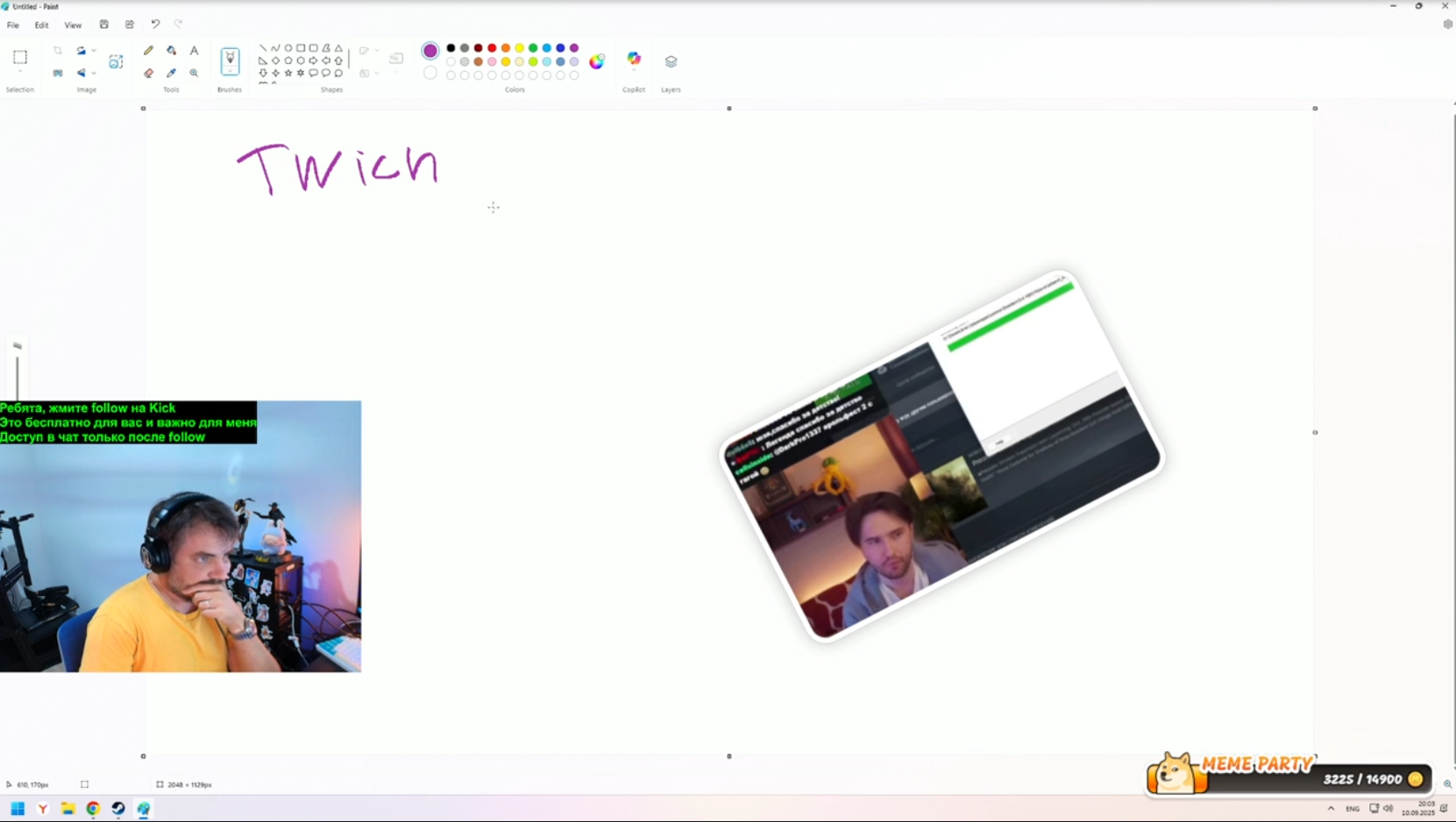Select the Color 2 secondary swatch
This screenshot has width=1456, height=822.
coord(430,74)
